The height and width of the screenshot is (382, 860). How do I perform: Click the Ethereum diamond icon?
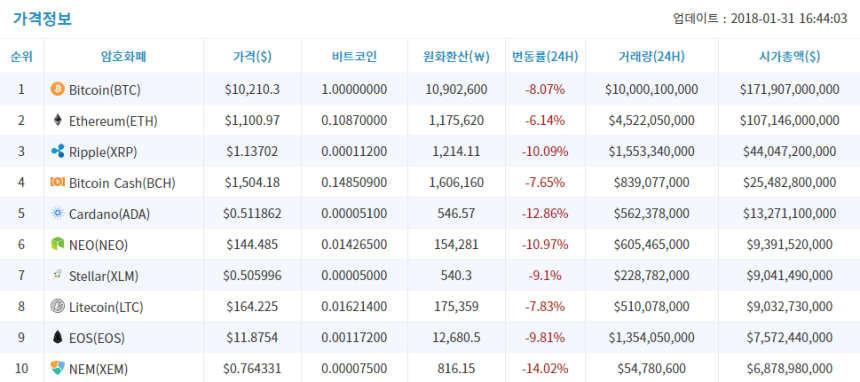coord(58,120)
